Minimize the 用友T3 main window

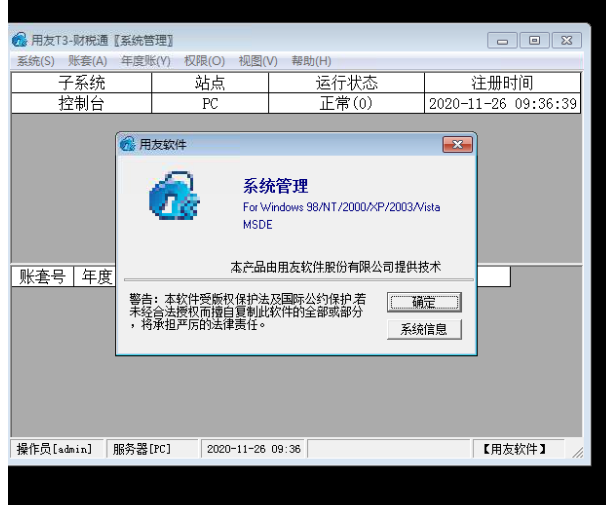502,41
